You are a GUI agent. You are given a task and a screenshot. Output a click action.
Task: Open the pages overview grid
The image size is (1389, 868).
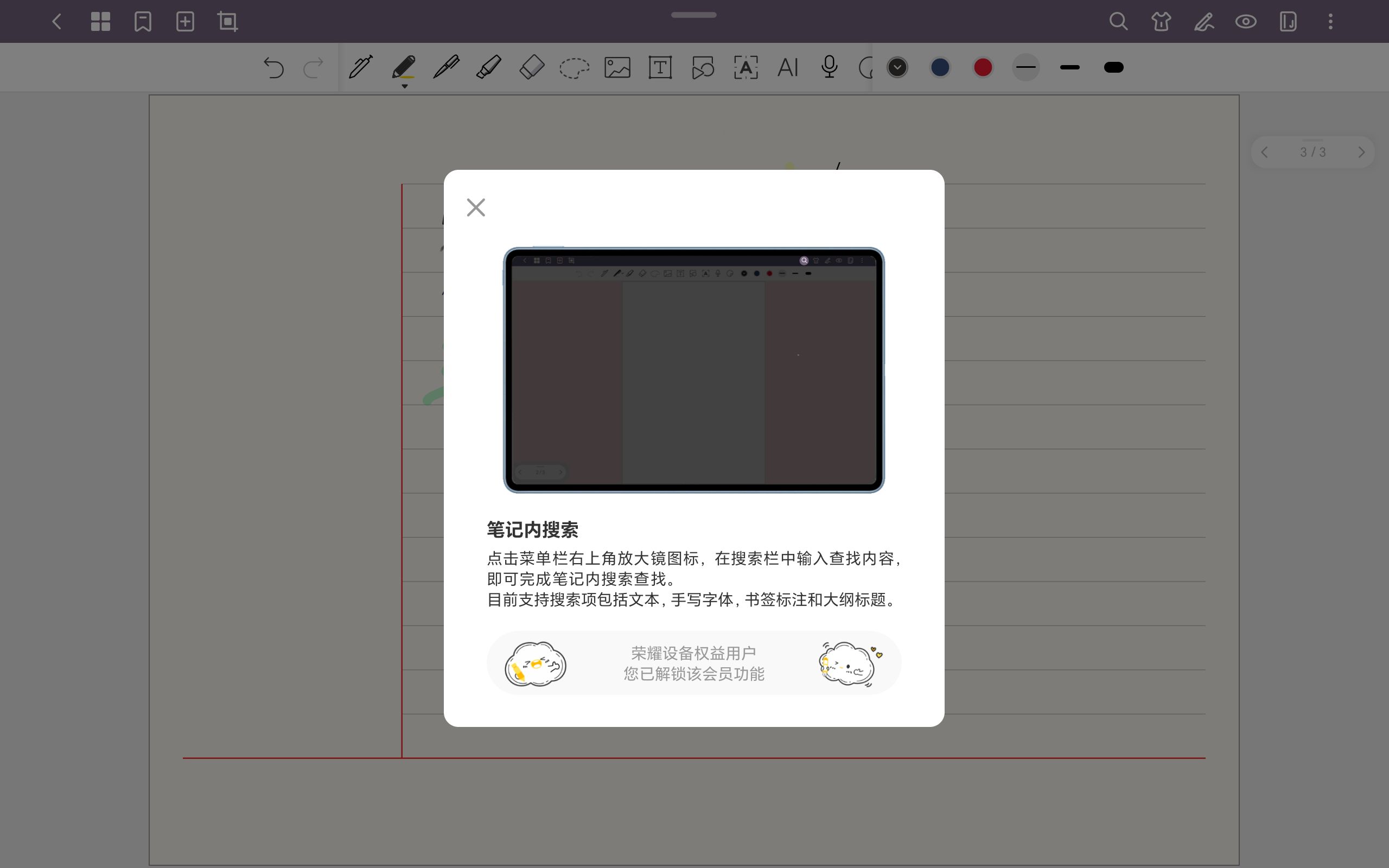pos(100,21)
